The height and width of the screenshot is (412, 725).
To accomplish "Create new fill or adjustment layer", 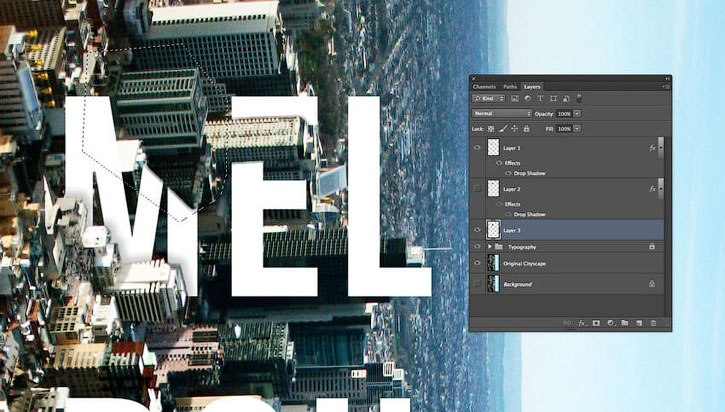I will pos(611,323).
